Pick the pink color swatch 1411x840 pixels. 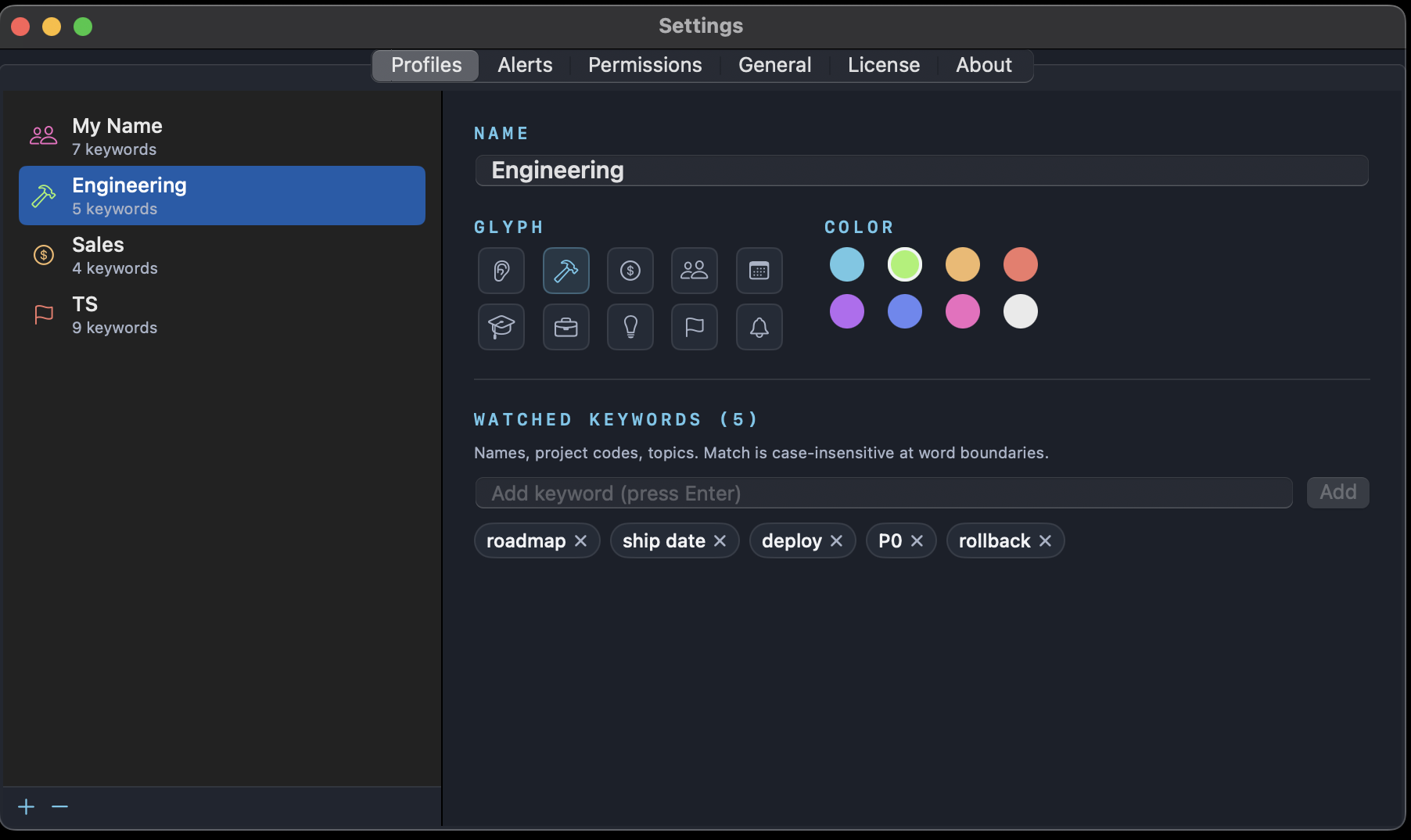coord(963,311)
